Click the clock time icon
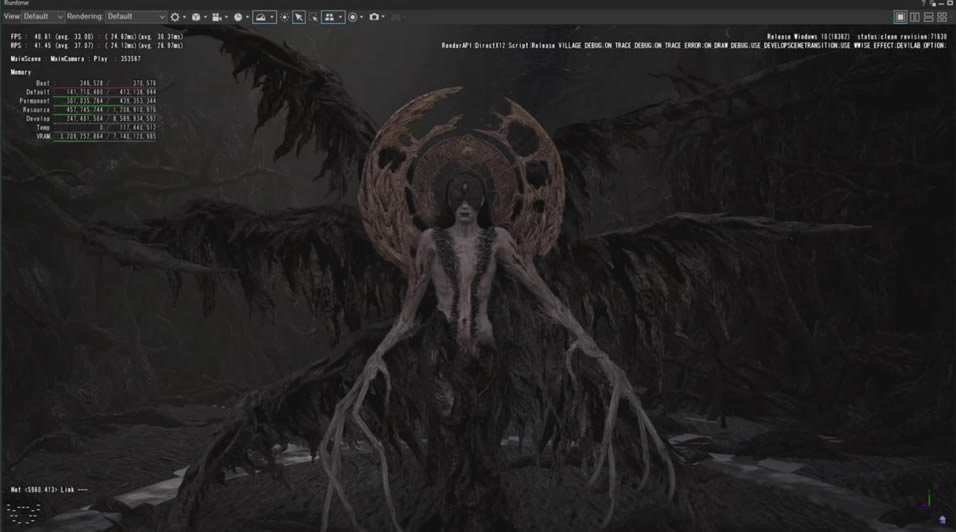The height and width of the screenshot is (532, 956). [x=238, y=17]
